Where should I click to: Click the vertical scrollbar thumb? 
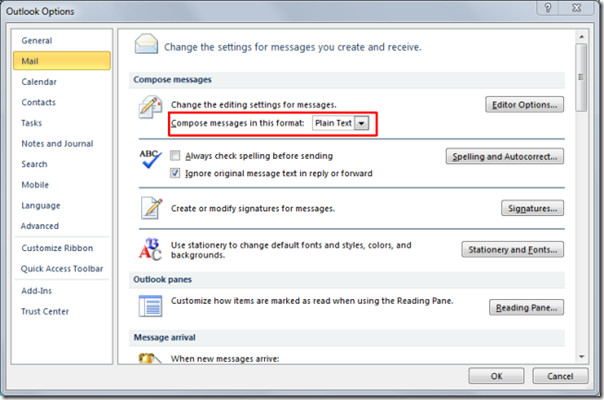click(x=582, y=77)
